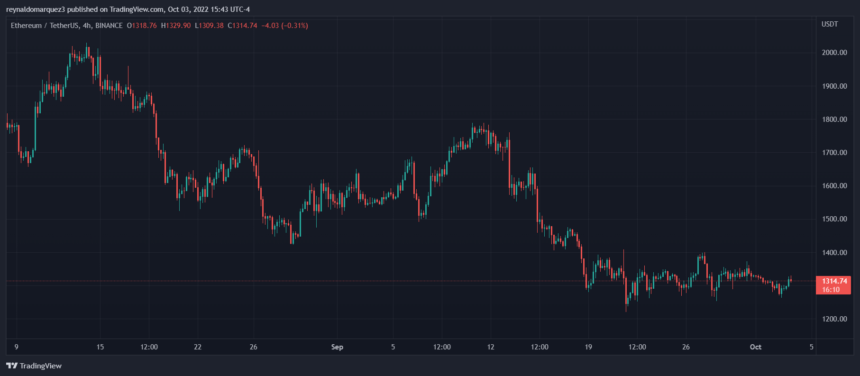Image resolution: width=860 pixels, height=376 pixels.
Task: Select the 1800.00 price axis label
Action: pos(834,119)
